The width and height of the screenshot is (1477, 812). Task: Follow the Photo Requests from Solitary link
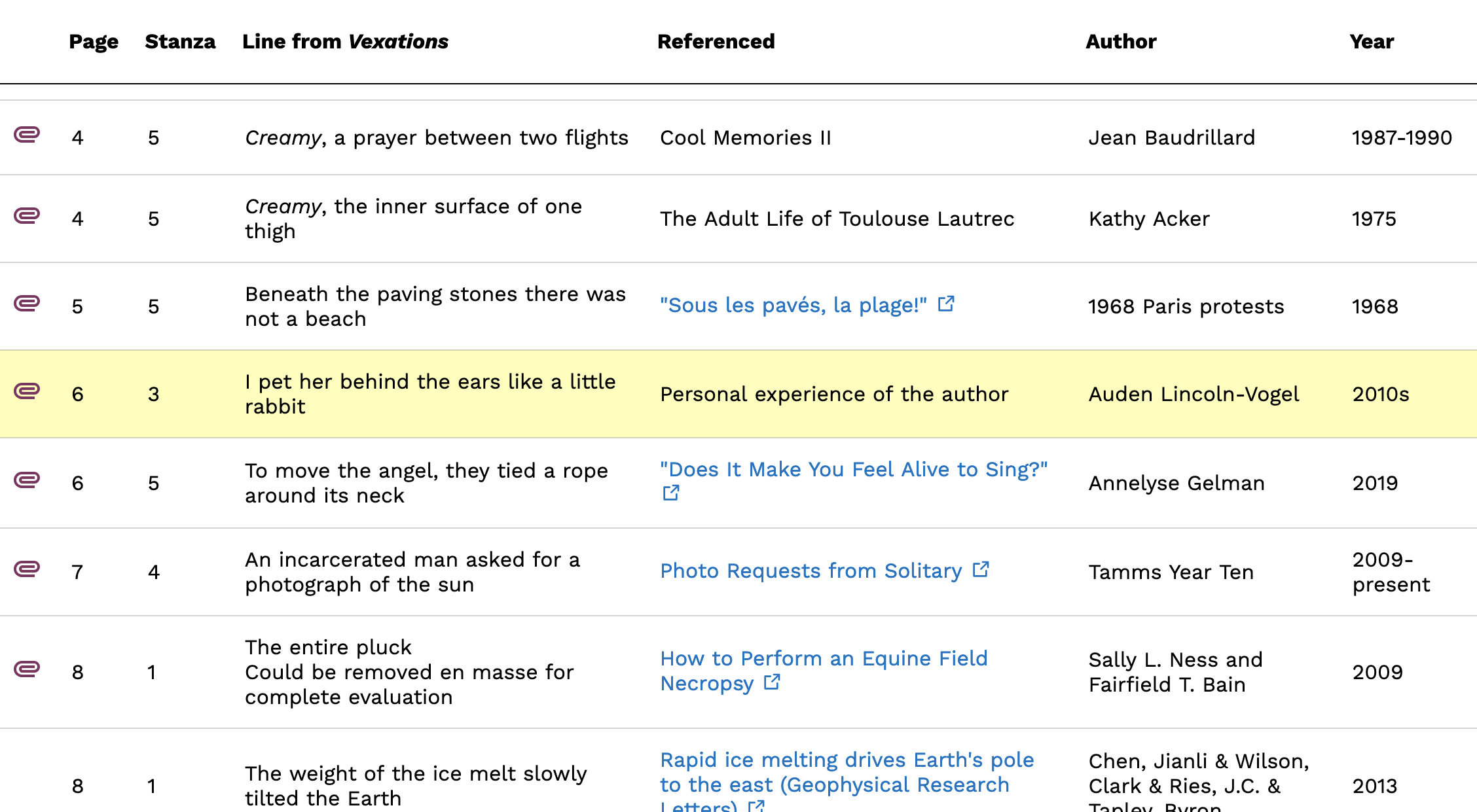coord(811,571)
